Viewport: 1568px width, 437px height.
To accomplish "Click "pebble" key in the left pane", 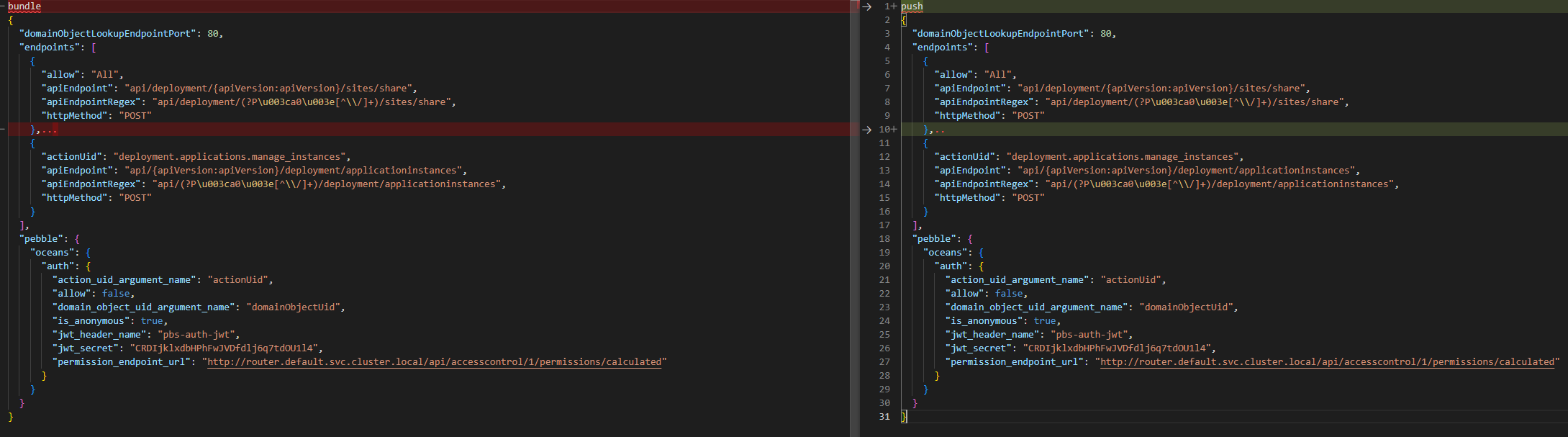I will click(42, 239).
